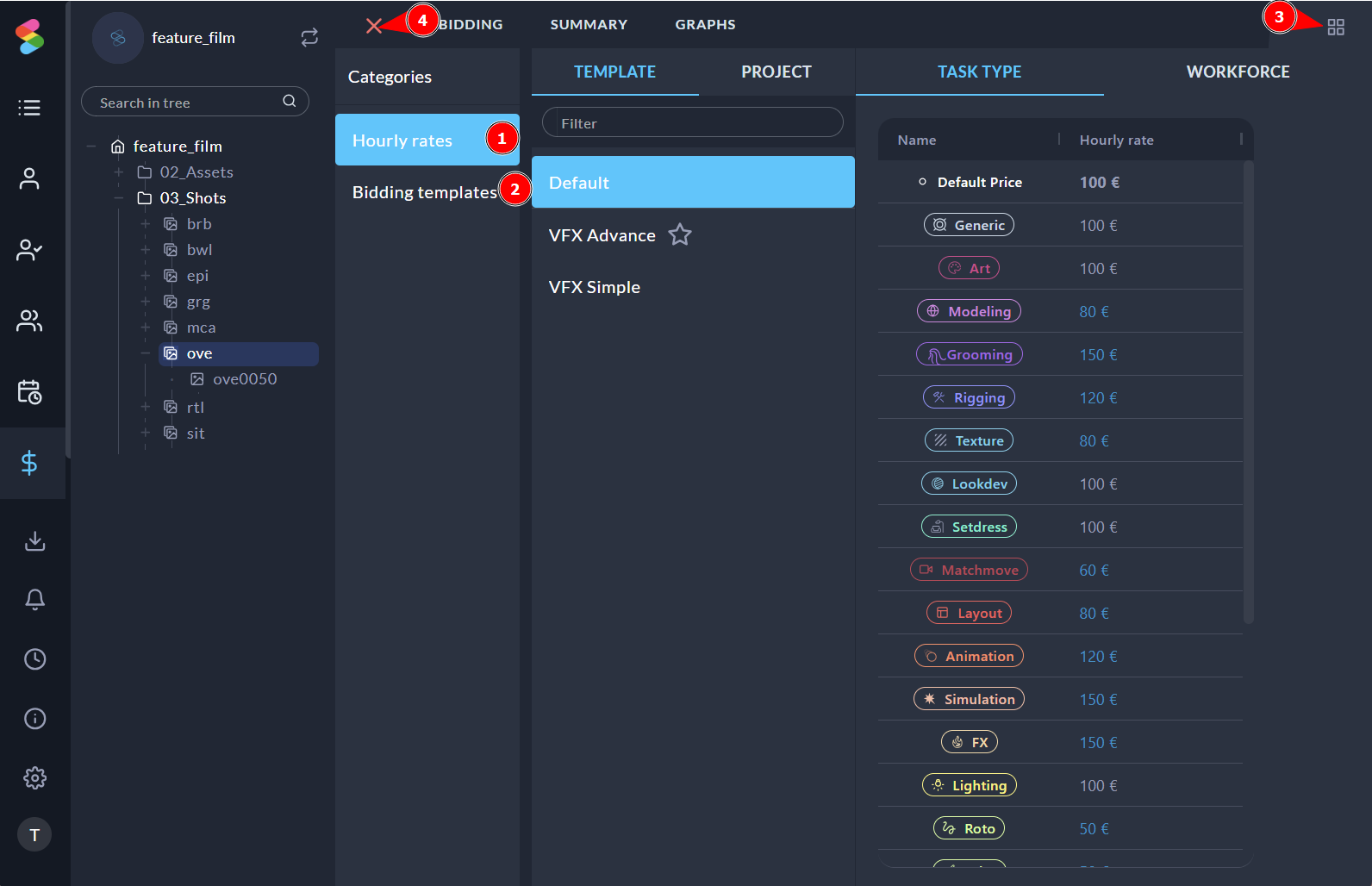
Task: Open the Hourly rates category
Action: point(427,140)
